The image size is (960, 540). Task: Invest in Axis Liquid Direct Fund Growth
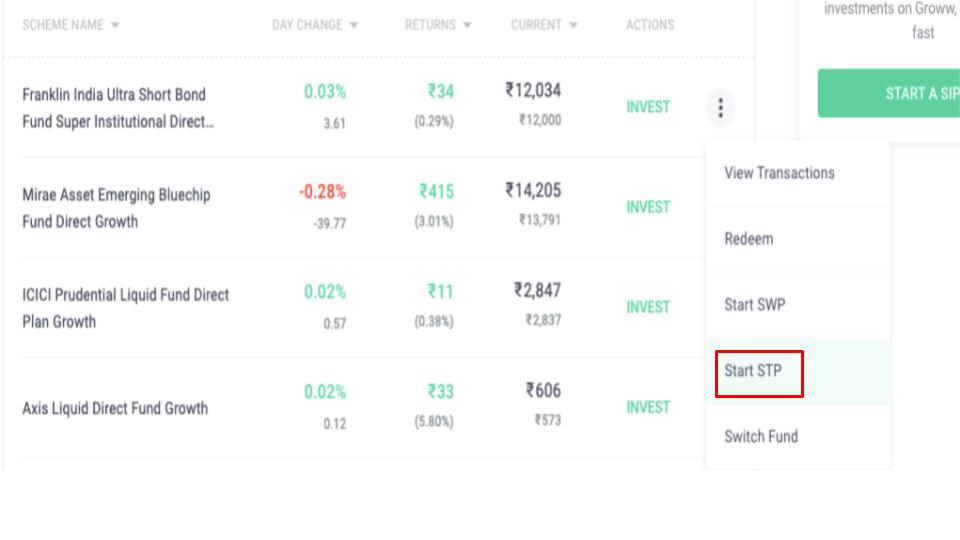pos(648,408)
